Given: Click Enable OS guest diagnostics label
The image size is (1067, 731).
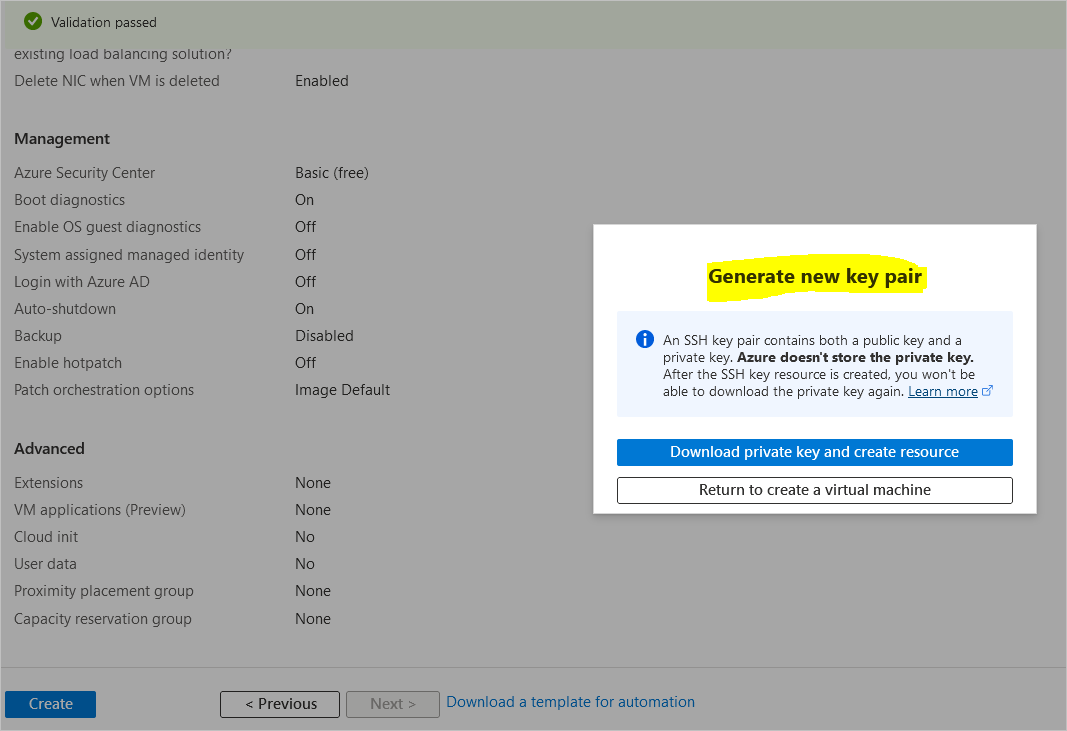Looking at the screenshot, I should tap(108, 227).
